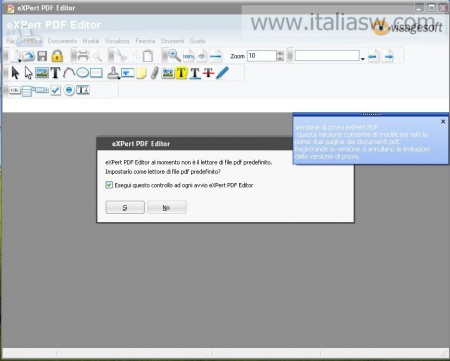This screenshot has height=361, width=450.
Task: Add a list box form field
Action: click(x=27, y=91)
